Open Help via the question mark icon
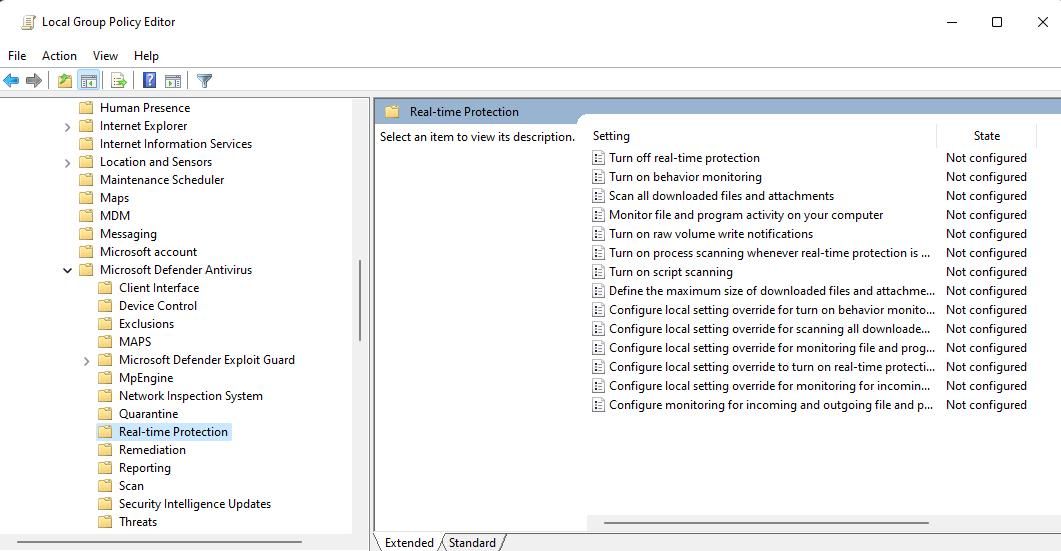The height and width of the screenshot is (551, 1061). point(150,81)
